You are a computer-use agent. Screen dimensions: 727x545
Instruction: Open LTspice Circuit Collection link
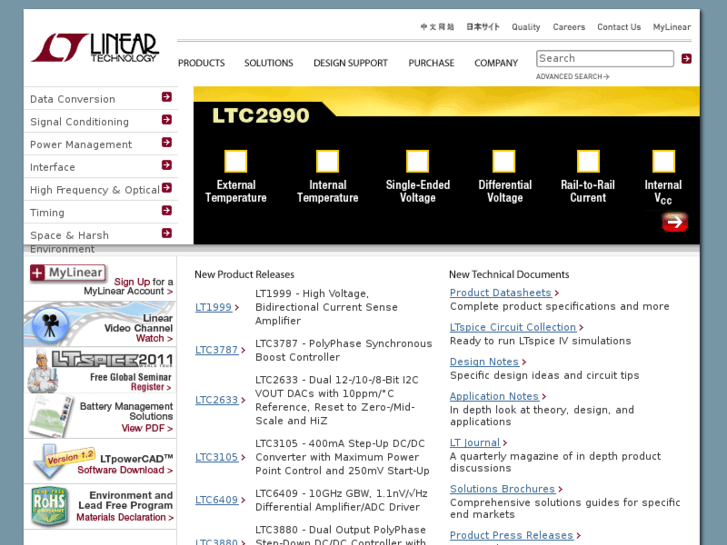[513, 327]
